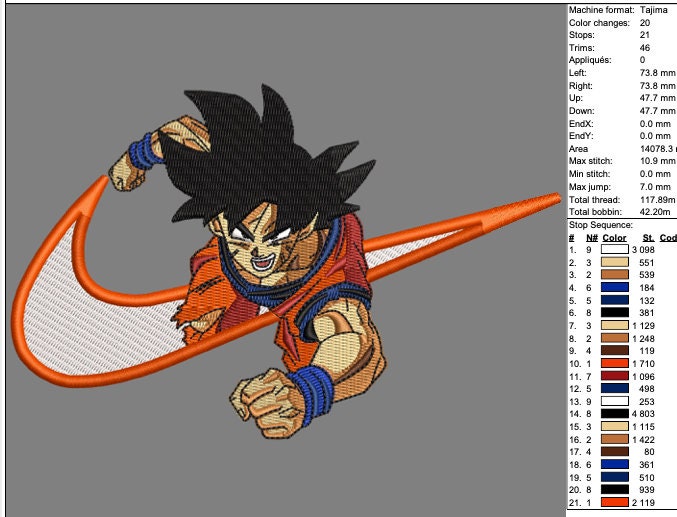Click the 'Area' label
This screenshot has height=517, width=677.
[x=578, y=149]
